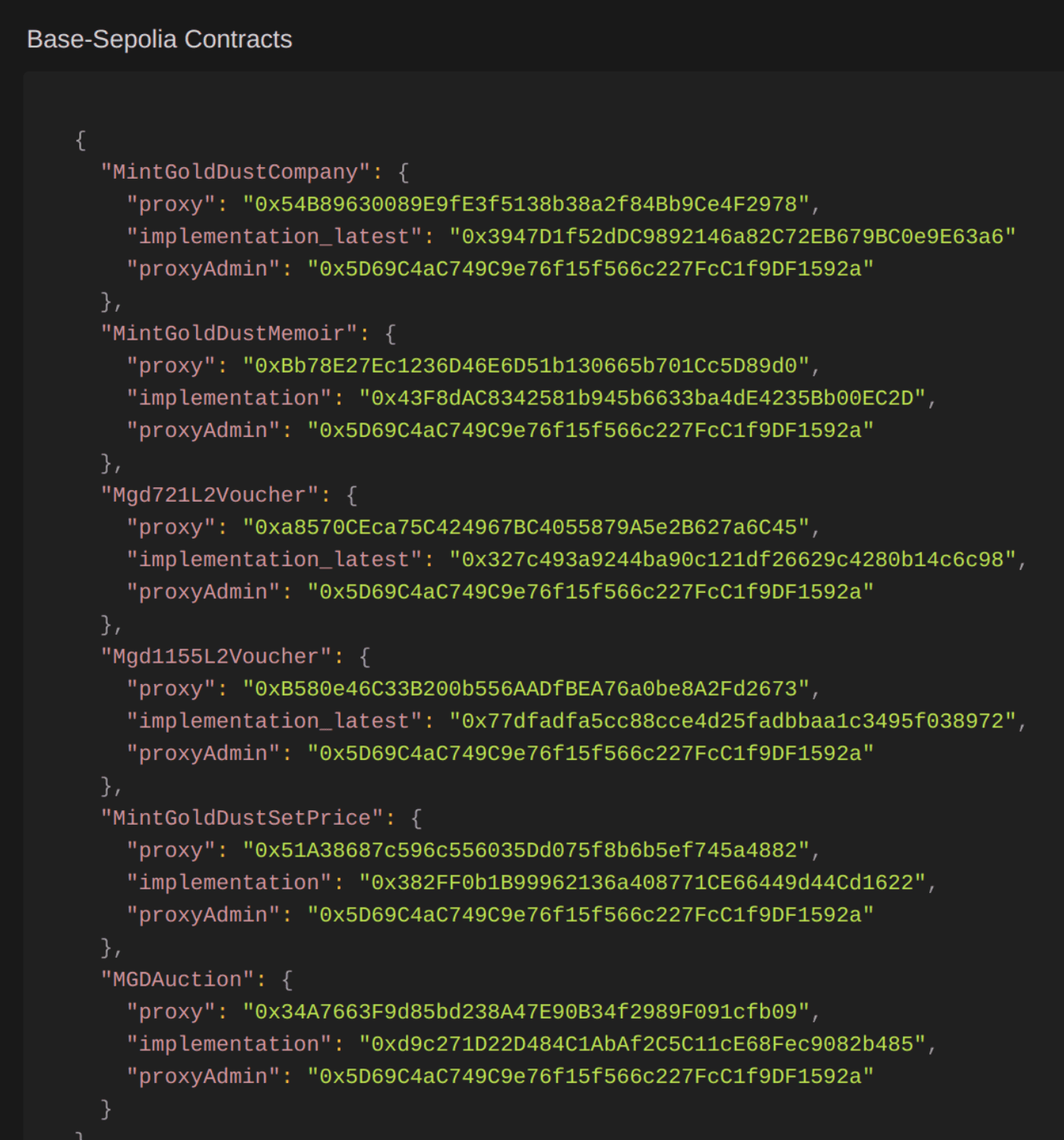Click proxyAdmin address under MGDAuction
Screen dimensions: 1064x1140
591,1077
